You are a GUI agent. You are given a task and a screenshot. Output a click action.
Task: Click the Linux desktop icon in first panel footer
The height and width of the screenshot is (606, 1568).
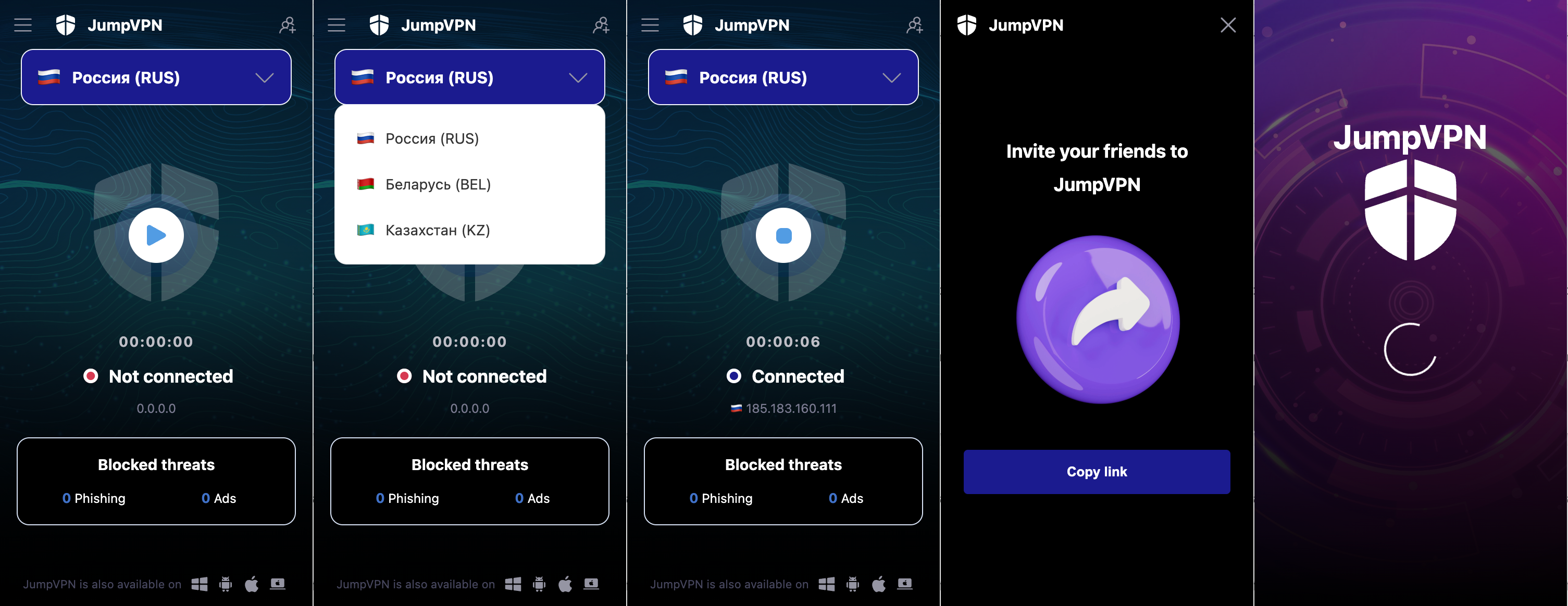[278, 584]
